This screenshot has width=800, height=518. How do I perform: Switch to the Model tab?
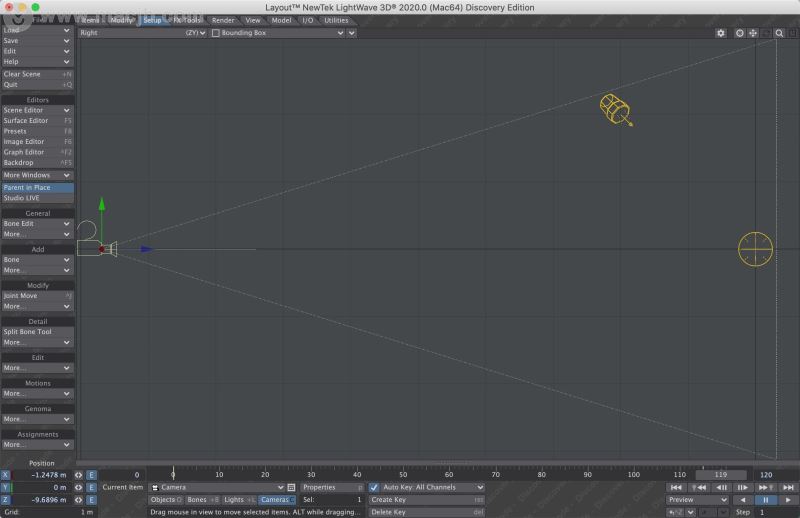coord(281,20)
